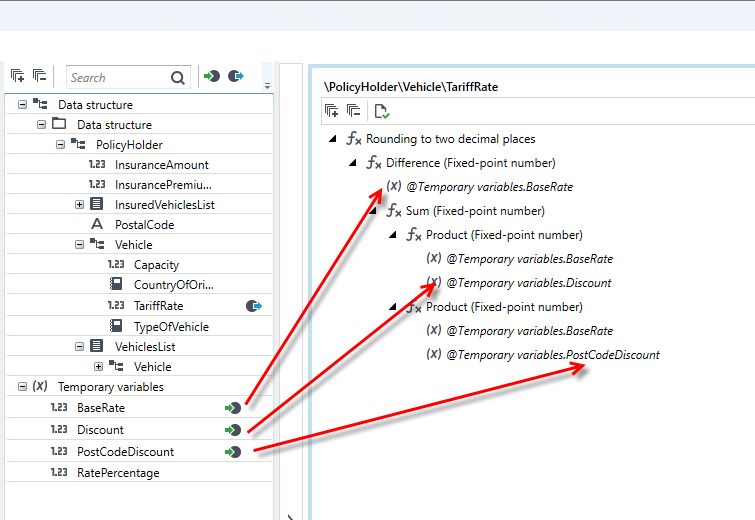Click output marker icon beside TariffRate
Viewport: 755px width, 520px height.
click(254, 306)
